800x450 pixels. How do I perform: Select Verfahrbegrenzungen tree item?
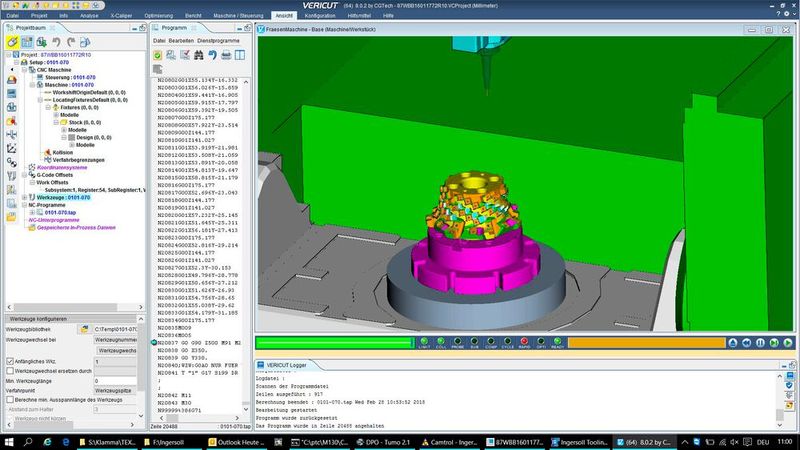79,160
